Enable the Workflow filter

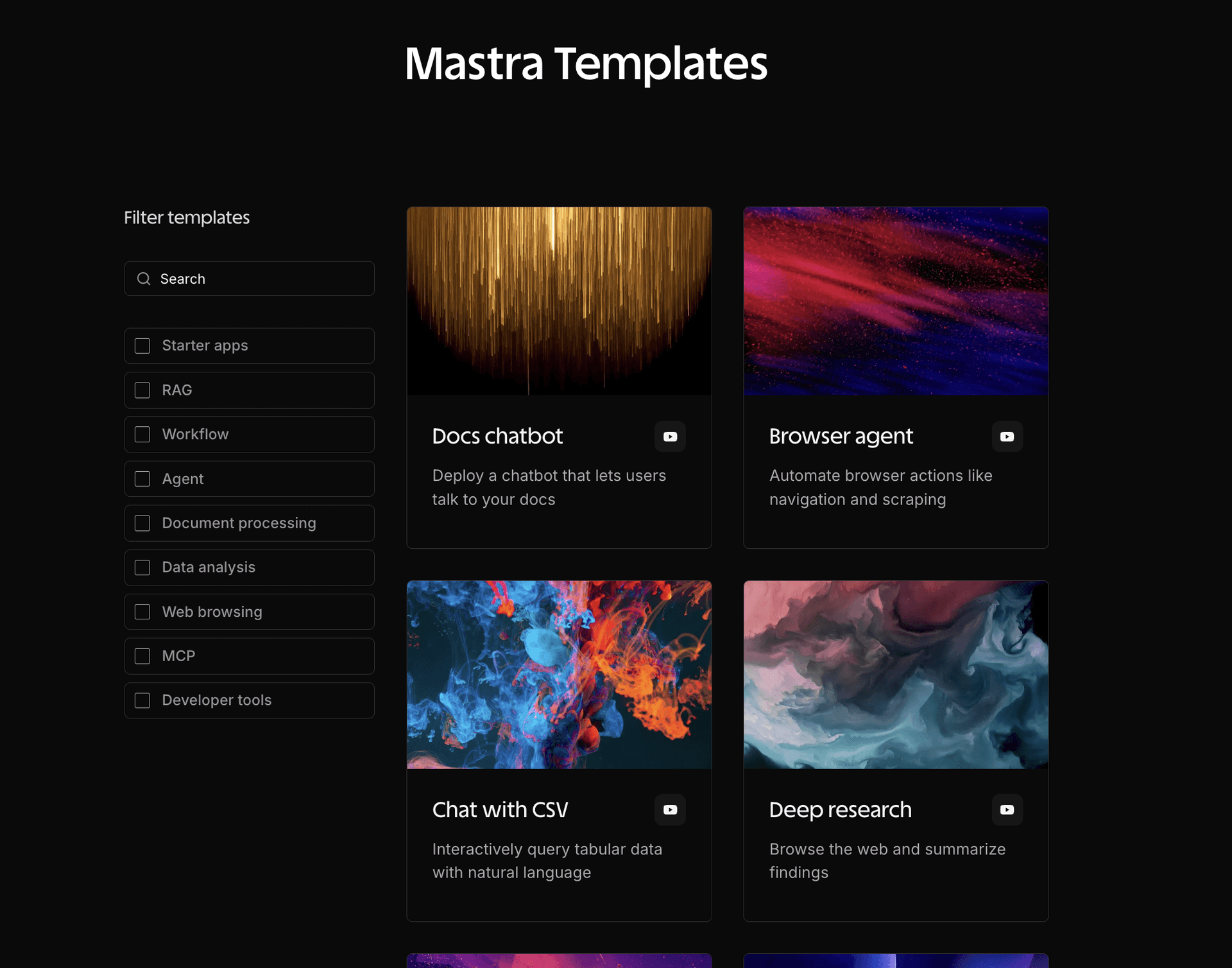click(x=142, y=434)
